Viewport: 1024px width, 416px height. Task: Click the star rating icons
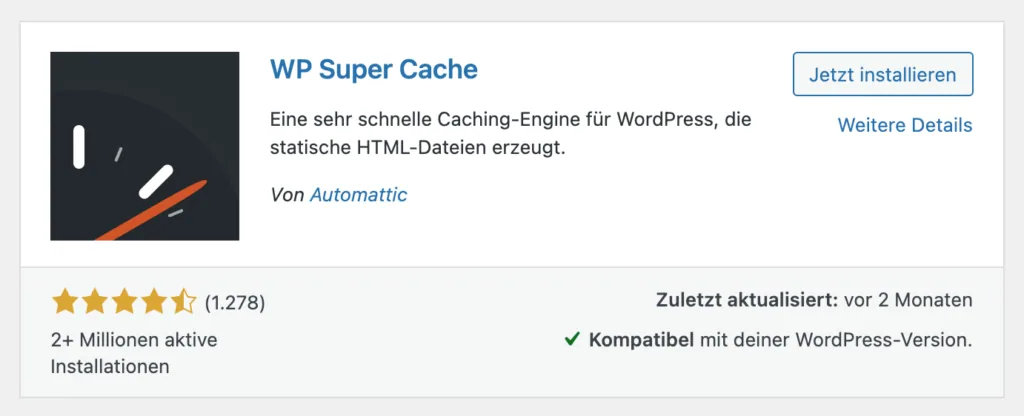pos(124,302)
